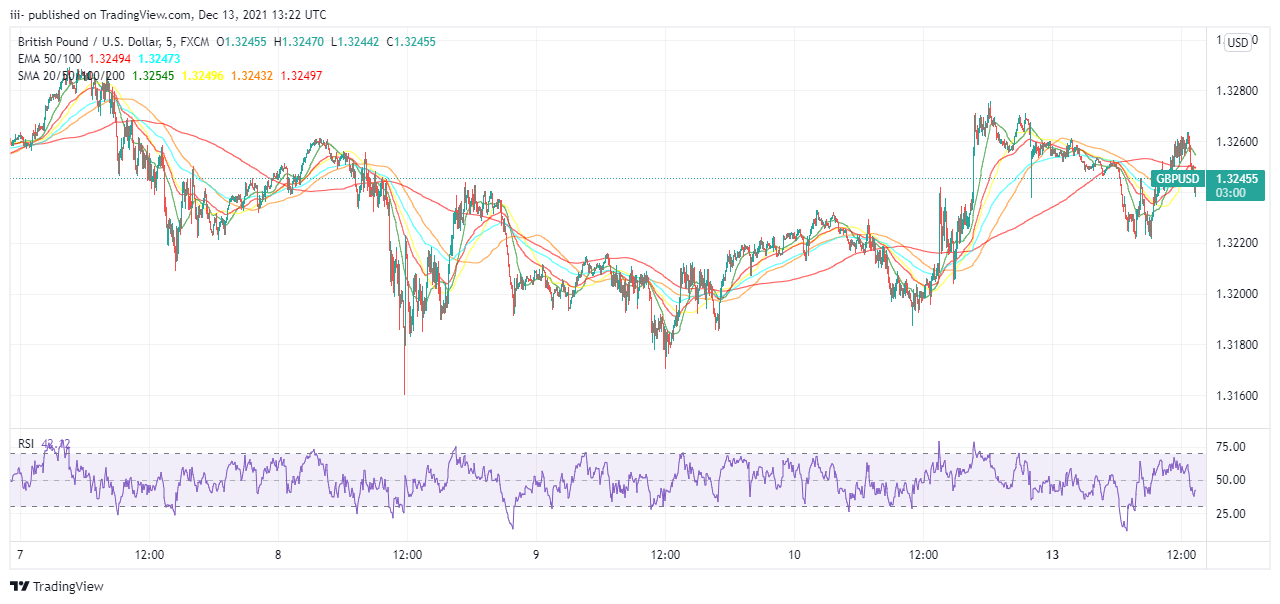Viewport: 1280px width, 604px height.
Task: Click the SMA value 1.32545
Action: 153,76
